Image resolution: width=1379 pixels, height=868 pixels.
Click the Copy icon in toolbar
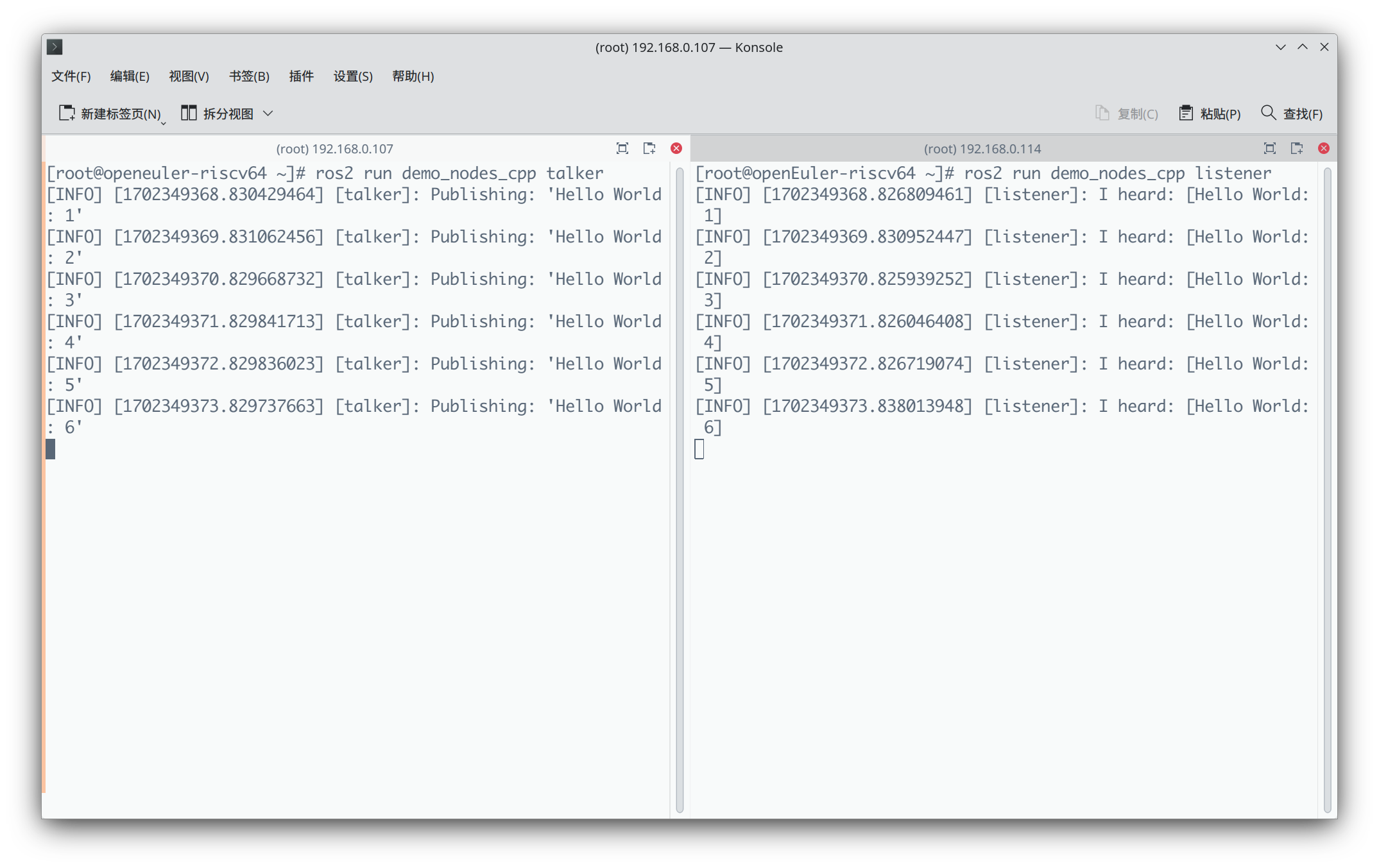[x=1102, y=114]
